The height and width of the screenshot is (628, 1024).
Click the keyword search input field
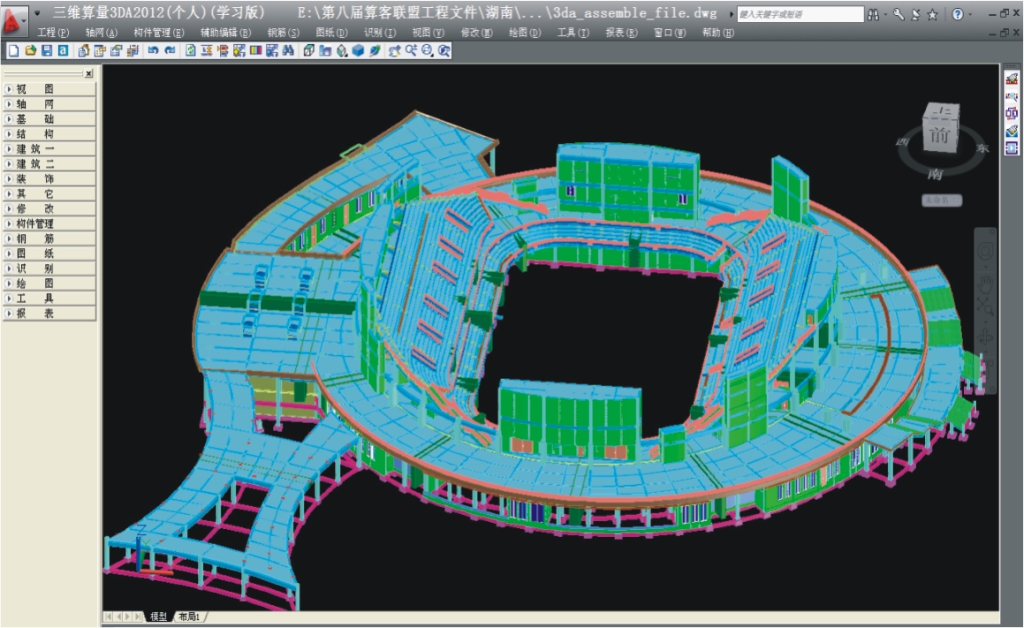(800, 14)
